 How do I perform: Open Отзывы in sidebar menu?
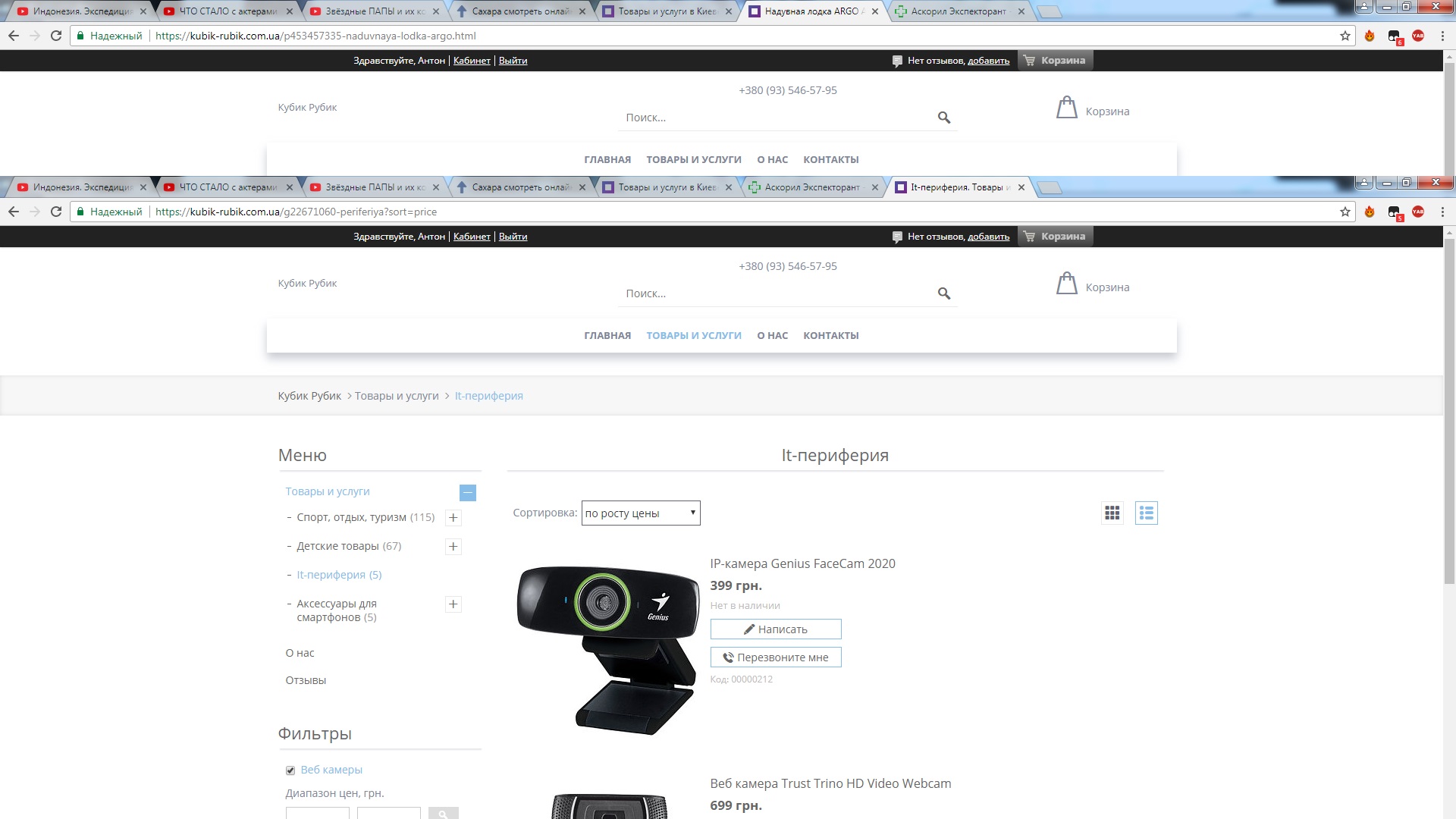coord(306,680)
